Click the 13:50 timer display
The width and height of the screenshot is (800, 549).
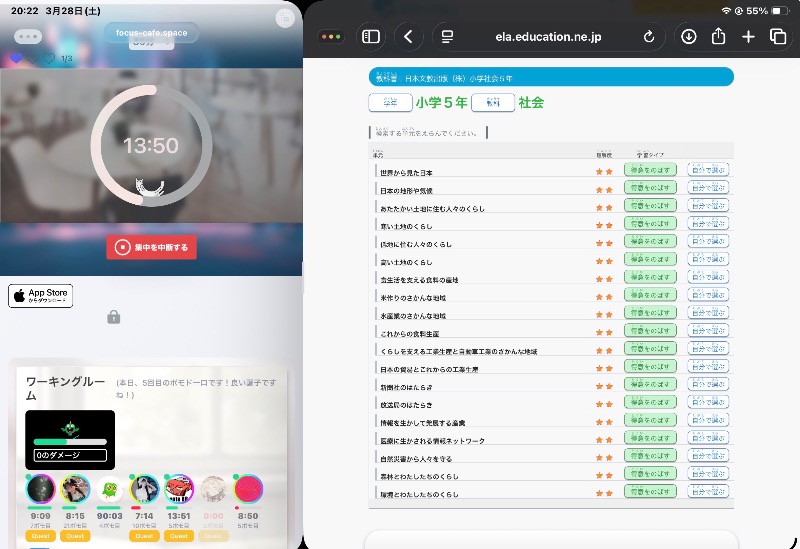[x=151, y=146]
